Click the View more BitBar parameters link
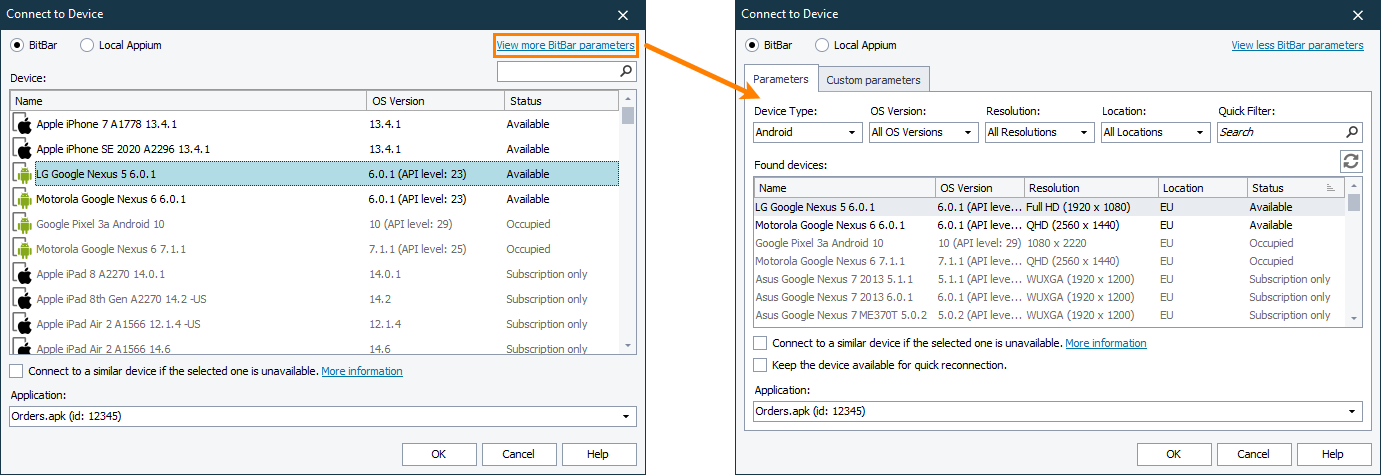1381x475 pixels. coord(565,45)
